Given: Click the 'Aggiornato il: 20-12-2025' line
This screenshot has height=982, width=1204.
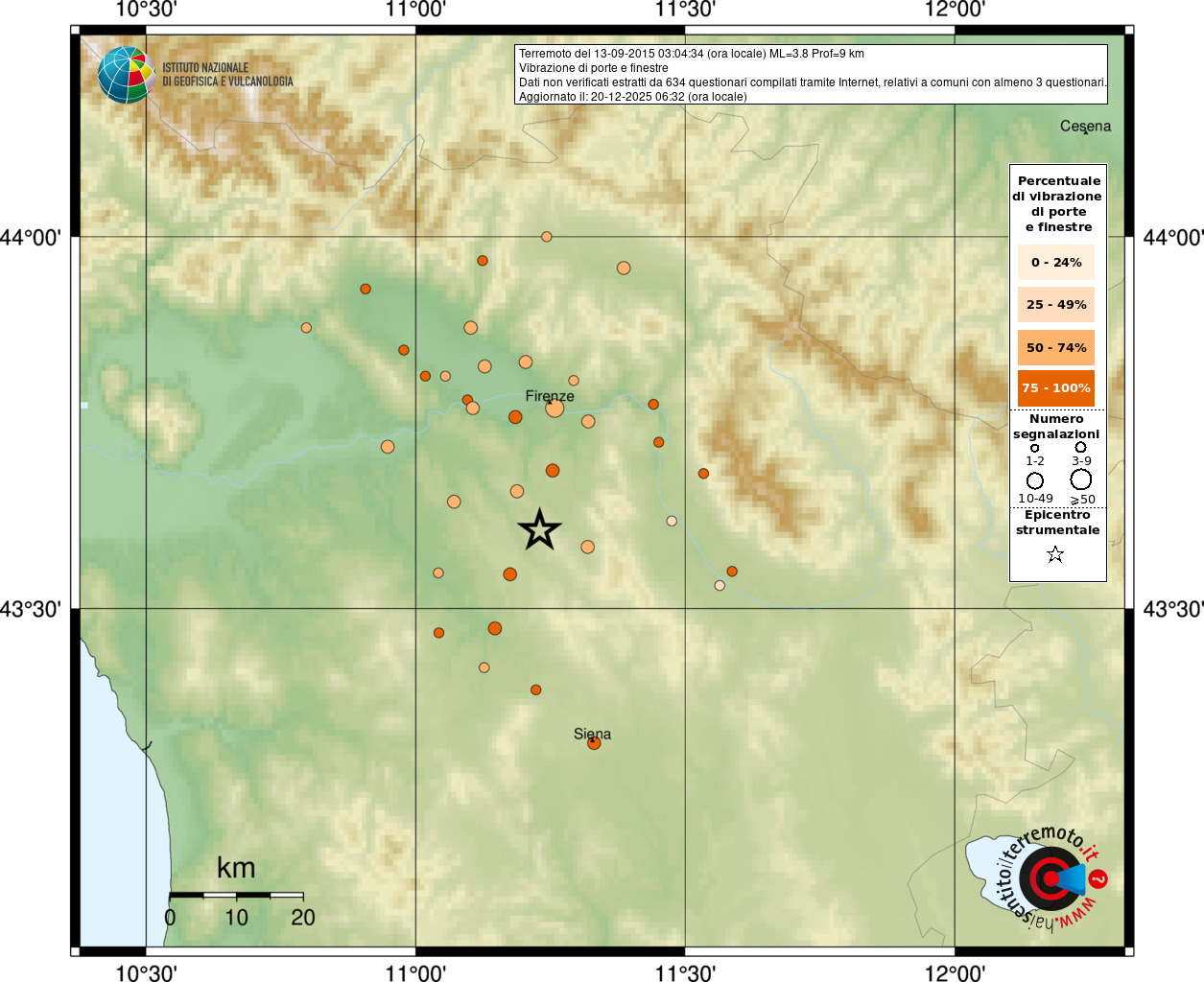Looking at the screenshot, I should click(632, 97).
